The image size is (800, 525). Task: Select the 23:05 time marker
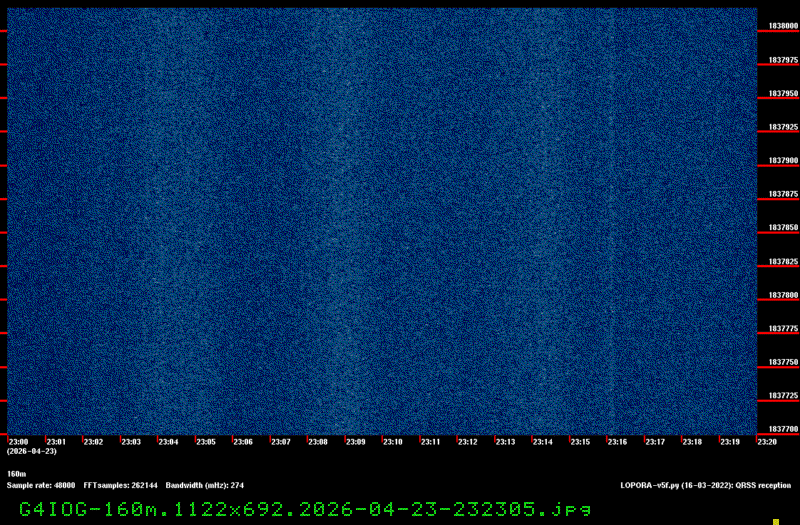(206, 442)
